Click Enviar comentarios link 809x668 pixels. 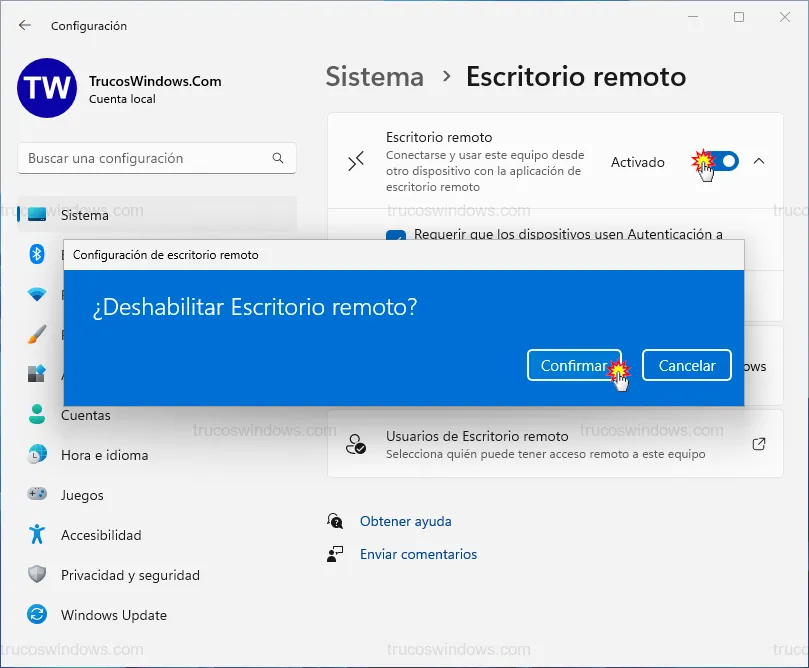tap(418, 554)
